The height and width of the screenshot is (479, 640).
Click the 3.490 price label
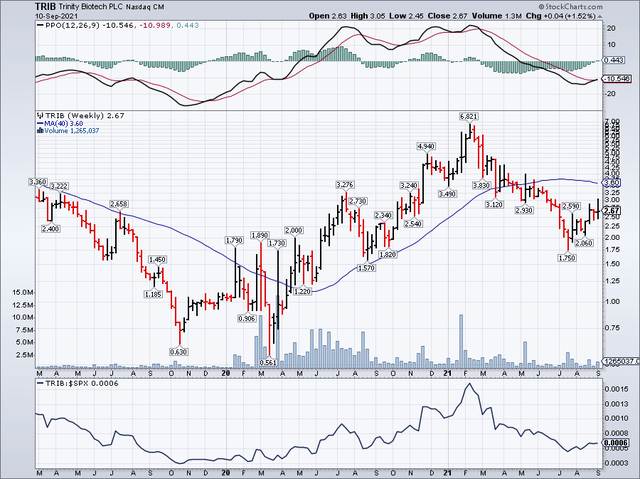coord(447,194)
